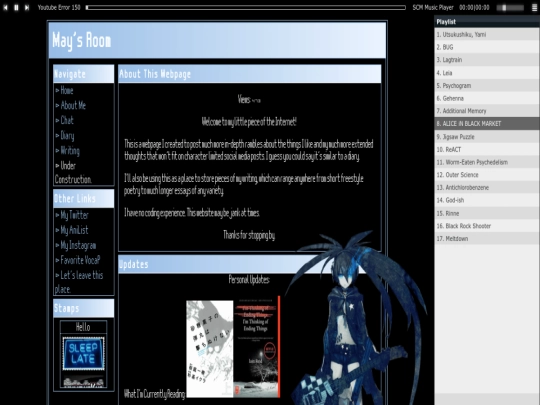
Task: Adjust the volume slider
Action: (510, 8)
